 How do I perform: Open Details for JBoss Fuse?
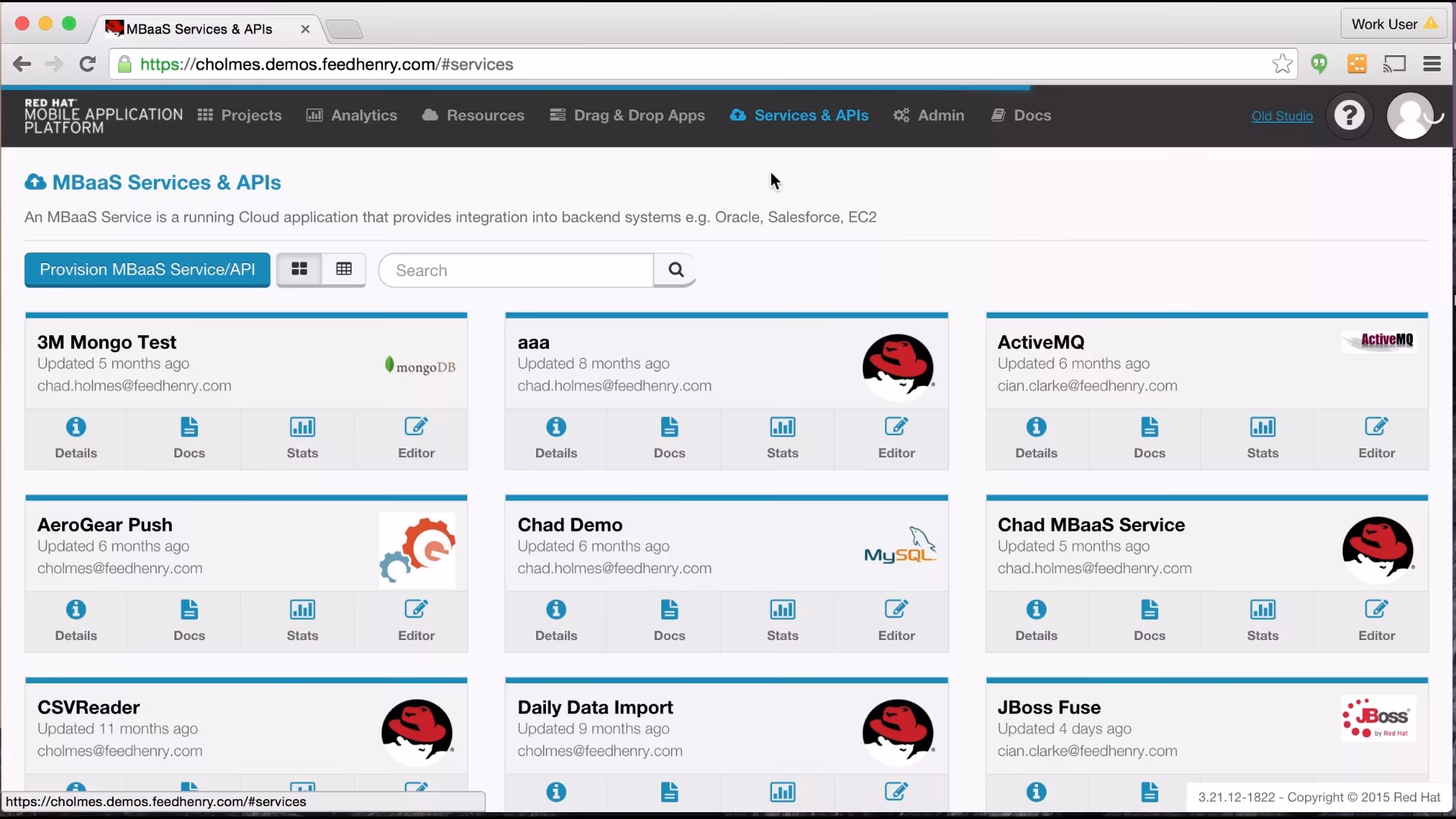1036,792
